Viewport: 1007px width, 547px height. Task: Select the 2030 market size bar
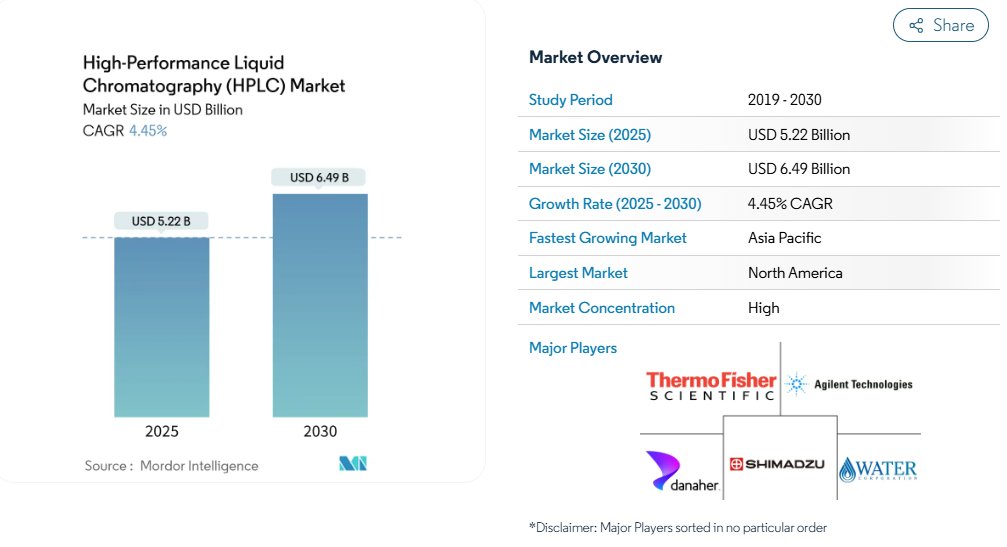point(320,306)
